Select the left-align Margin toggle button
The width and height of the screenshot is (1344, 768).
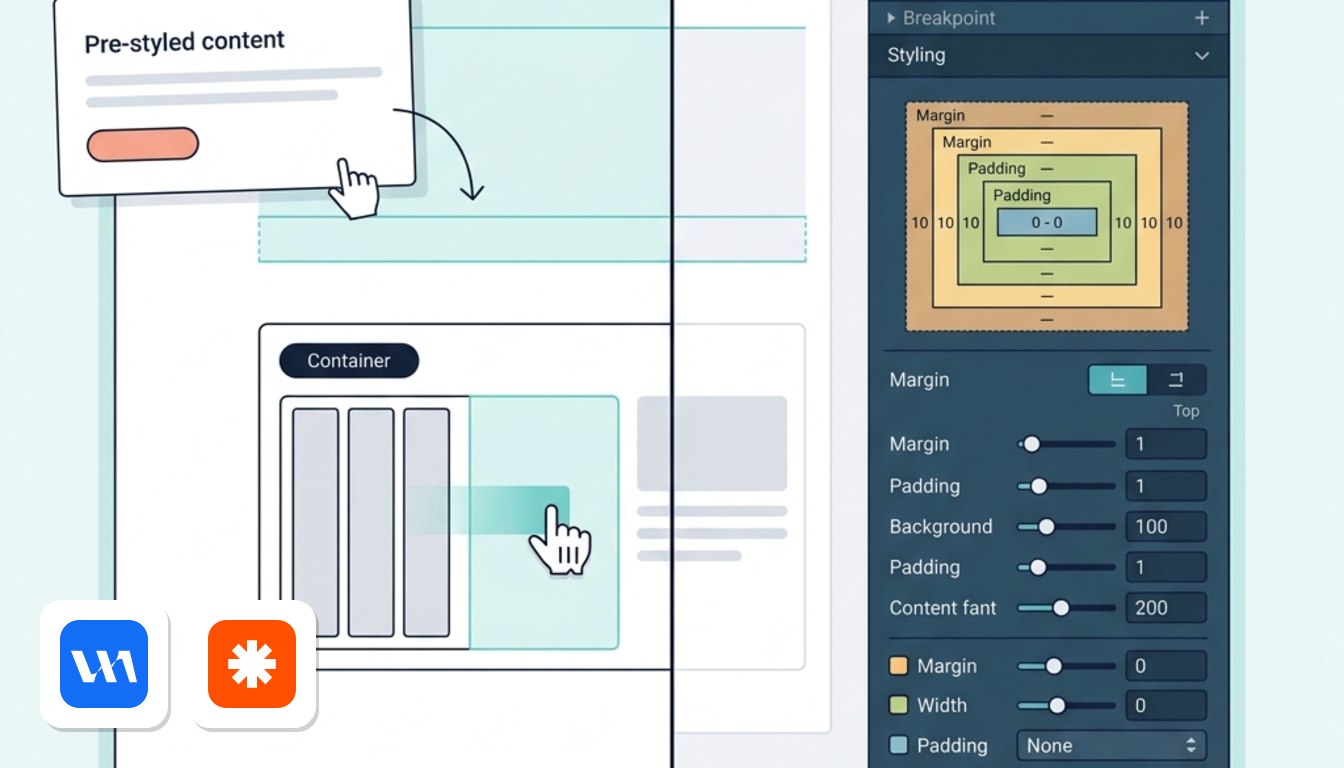click(1118, 380)
